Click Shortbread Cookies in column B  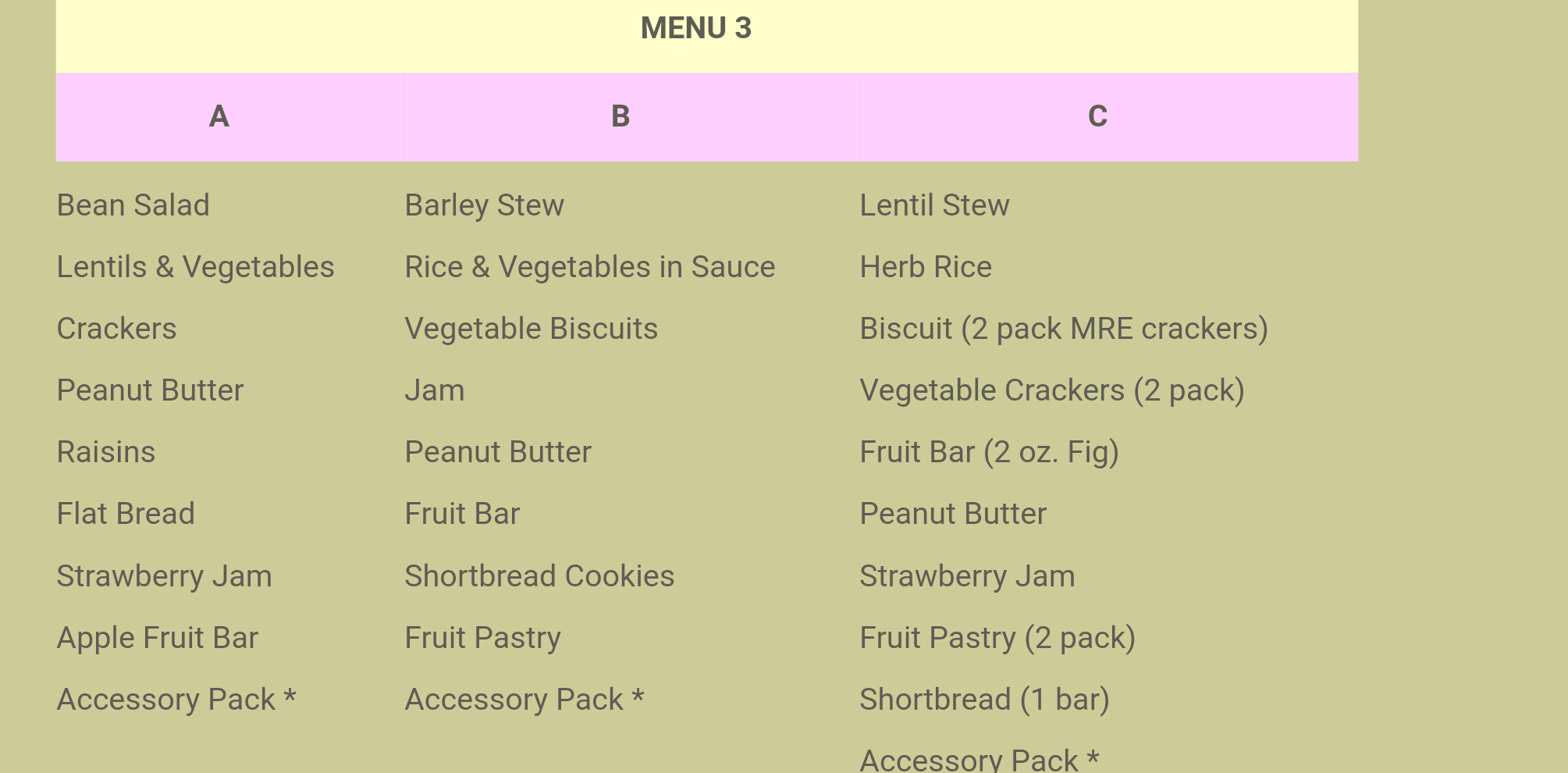[x=539, y=576]
